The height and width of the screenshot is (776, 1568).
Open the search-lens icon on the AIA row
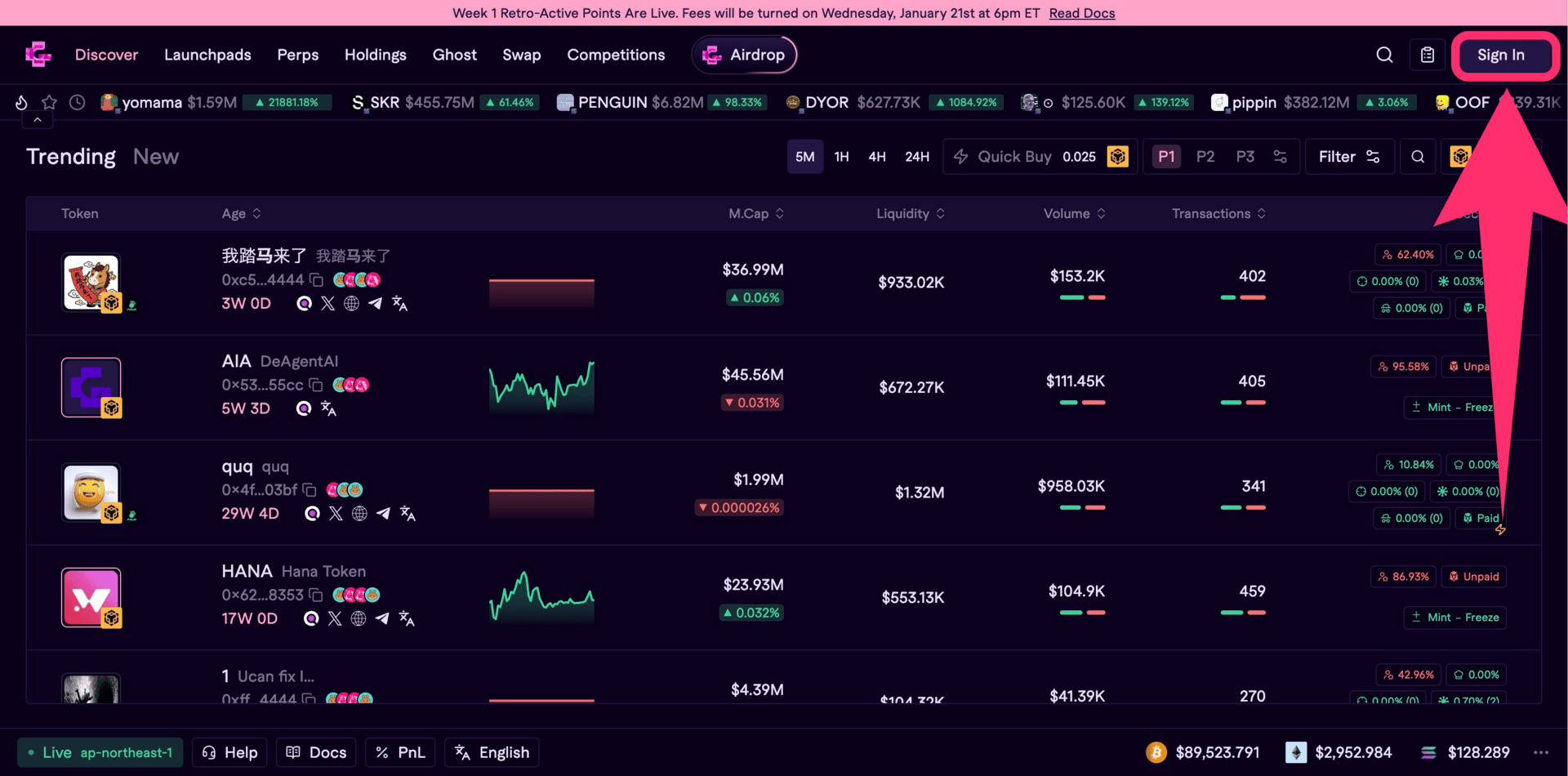[x=304, y=408]
